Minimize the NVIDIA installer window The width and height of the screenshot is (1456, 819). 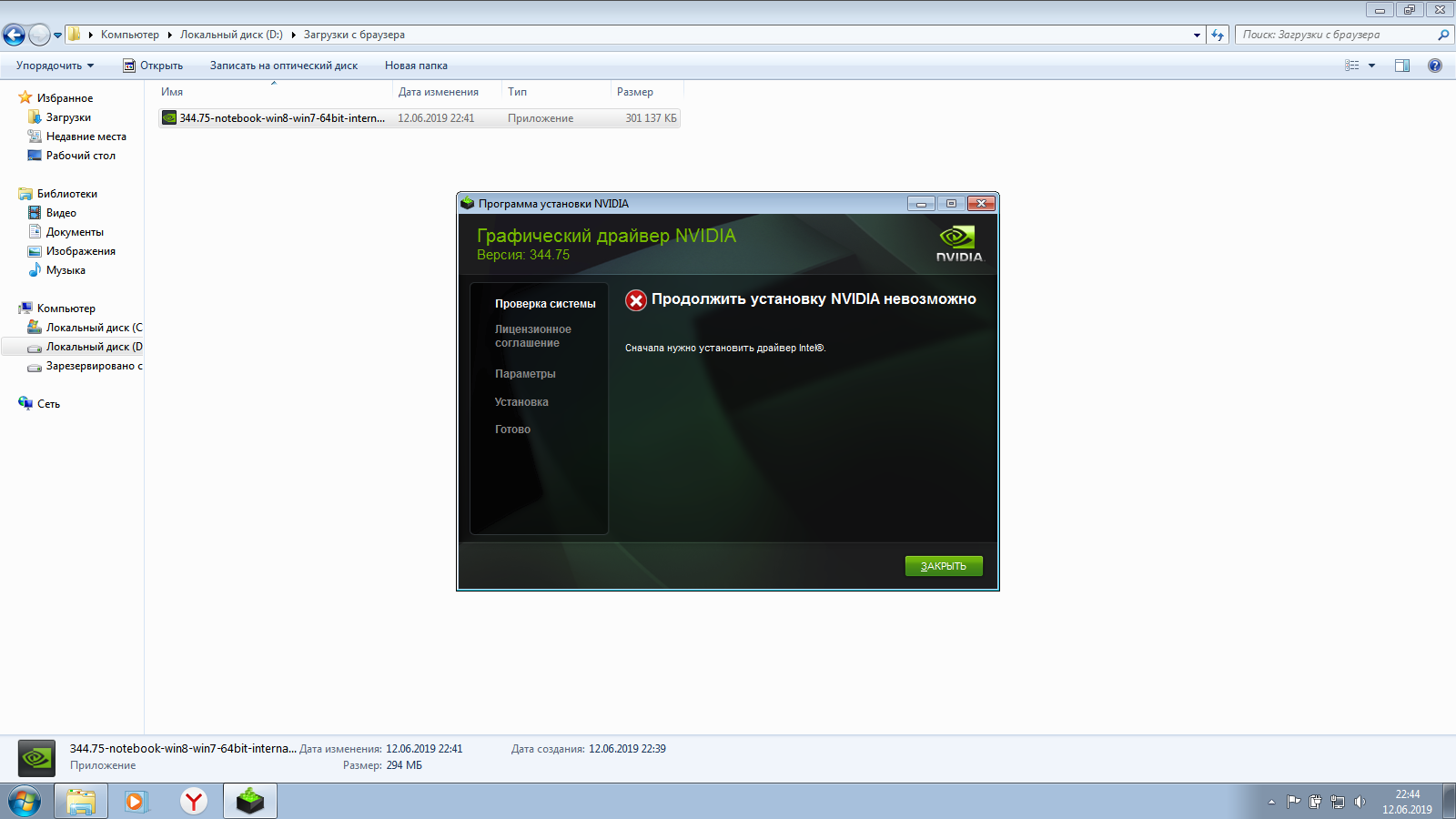coord(921,204)
